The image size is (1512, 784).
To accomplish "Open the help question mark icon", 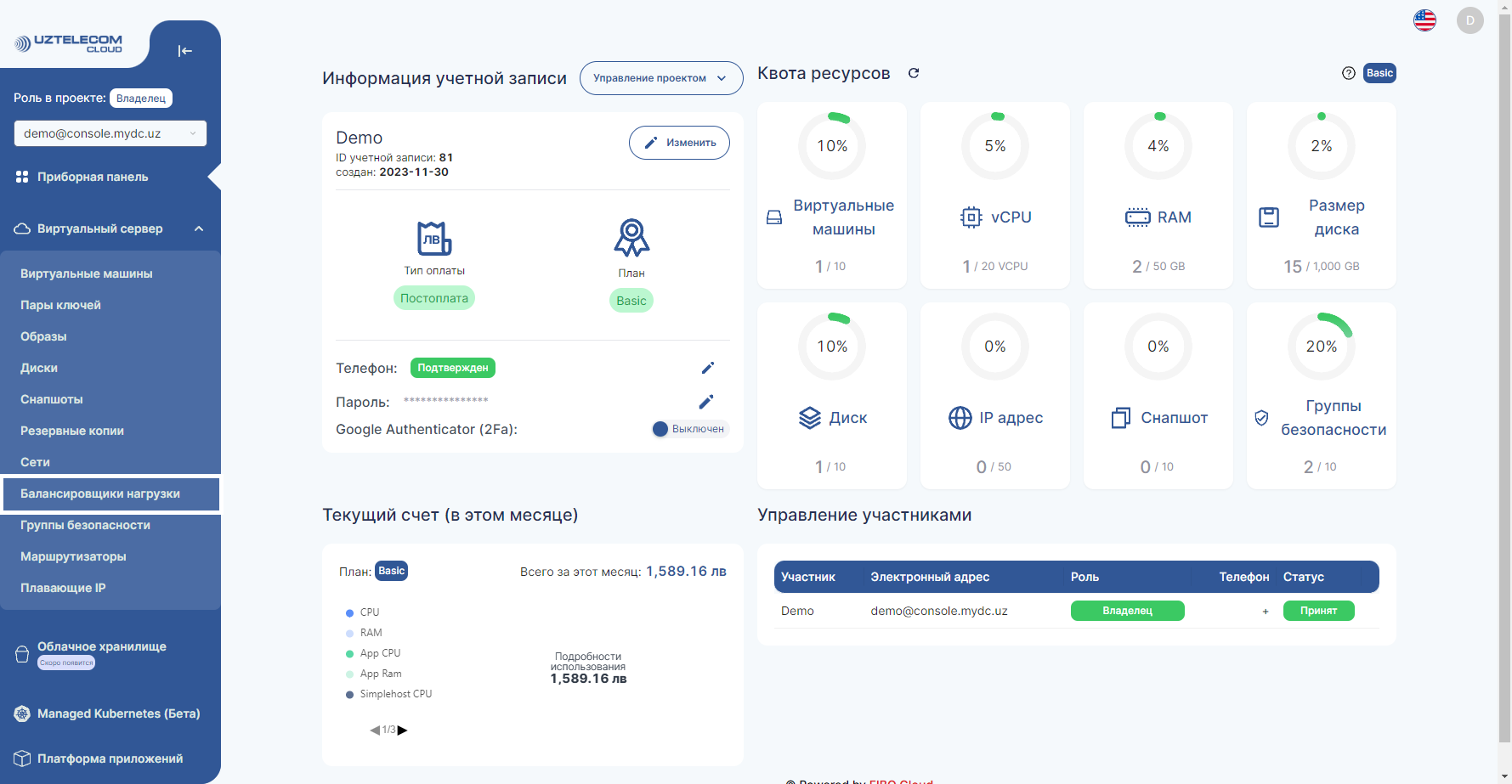I will pyautogui.click(x=1348, y=73).
